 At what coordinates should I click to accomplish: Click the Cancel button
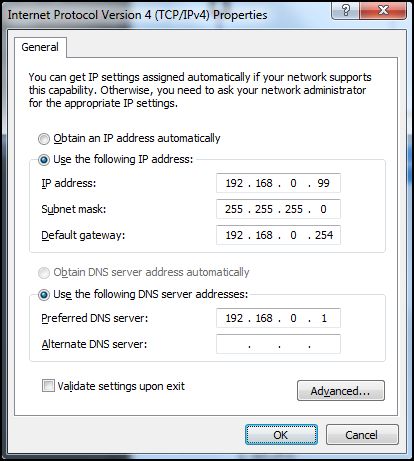tap(362, 435)
